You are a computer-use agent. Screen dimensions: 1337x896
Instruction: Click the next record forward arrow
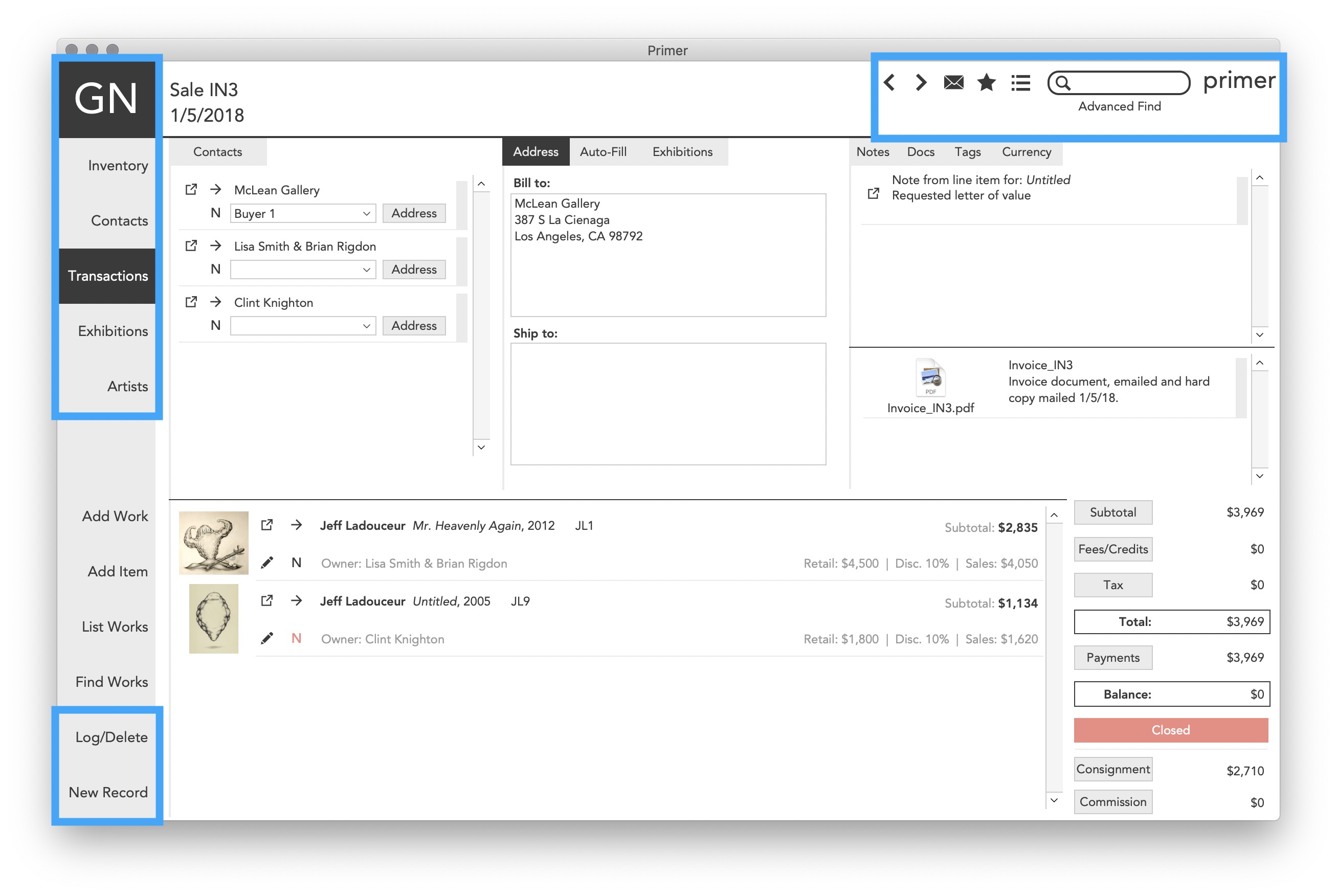pos(921,82)
